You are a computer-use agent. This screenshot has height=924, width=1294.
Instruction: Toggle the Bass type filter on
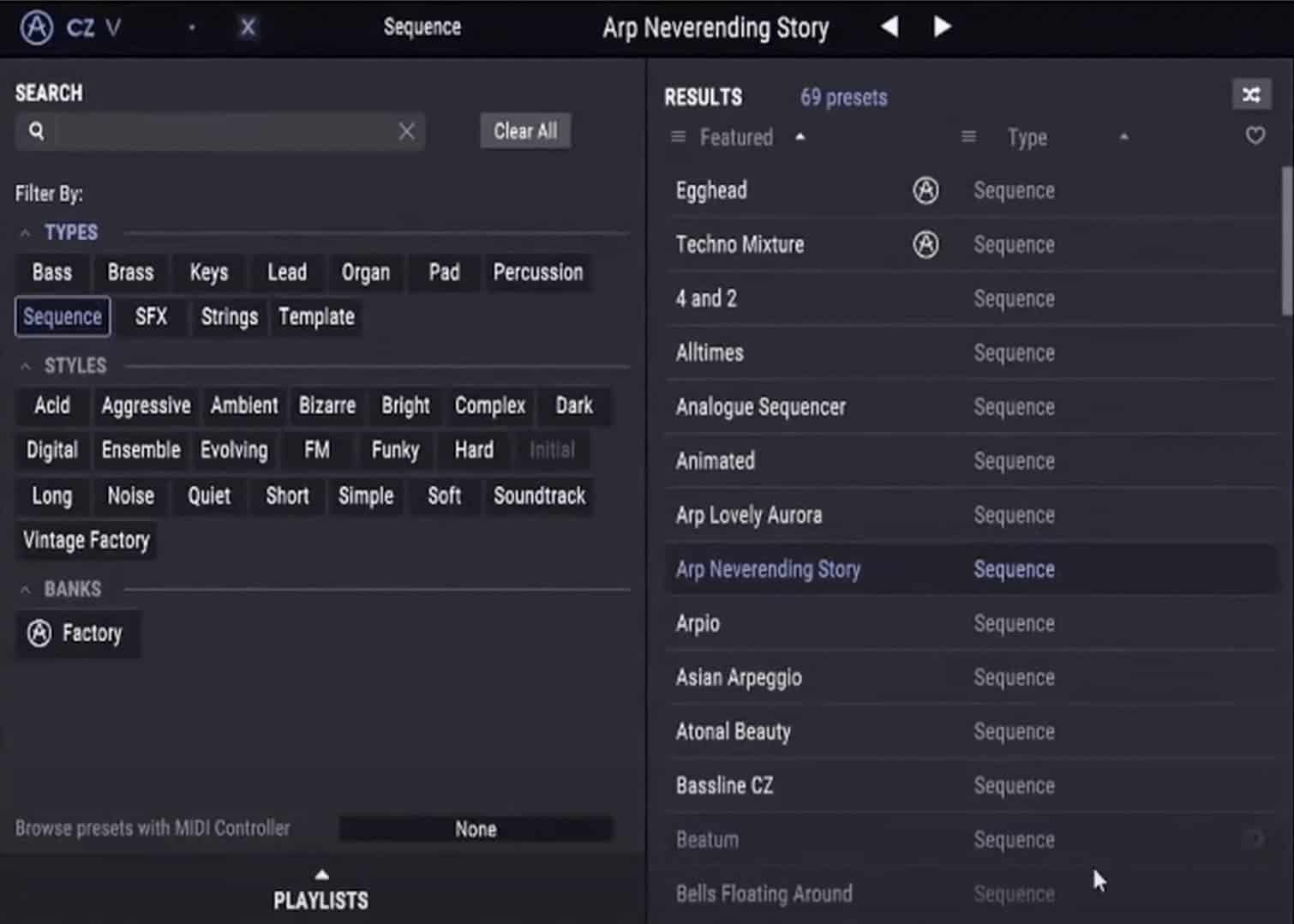point(51,272)
